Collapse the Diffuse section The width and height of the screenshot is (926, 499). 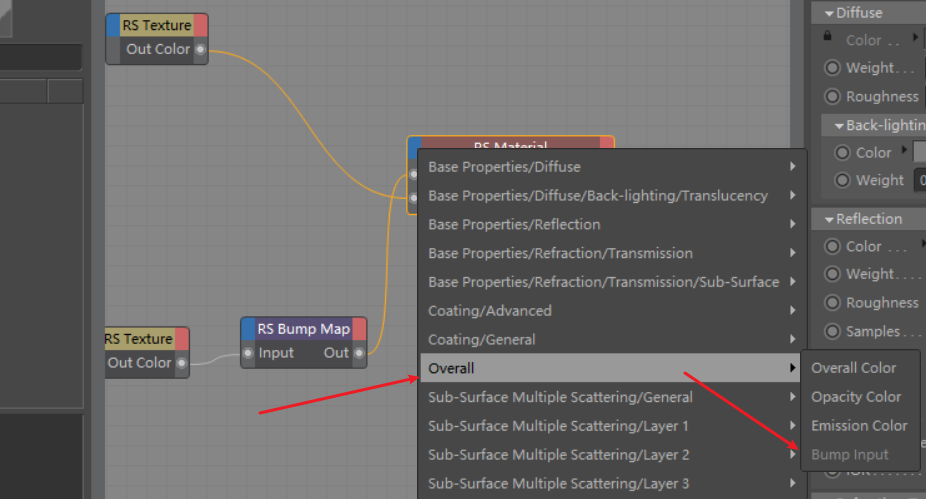point(829,13)
